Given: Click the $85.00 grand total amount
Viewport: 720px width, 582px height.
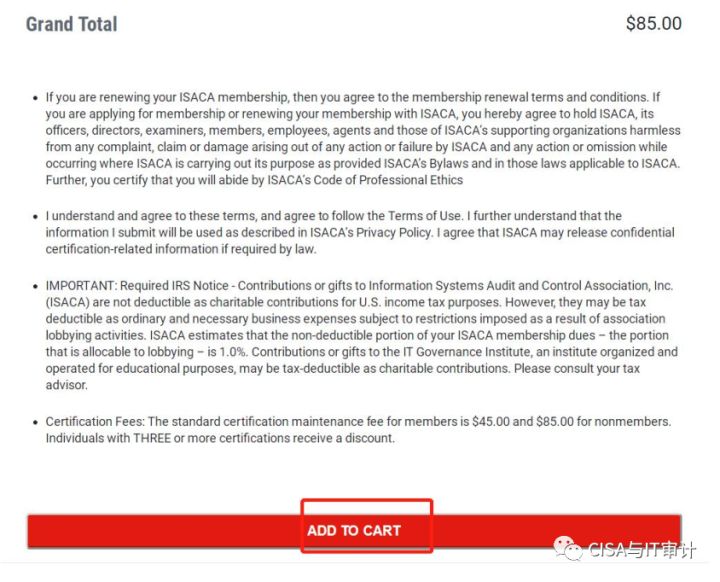Looking at the screenshot, I should (653, 23).
